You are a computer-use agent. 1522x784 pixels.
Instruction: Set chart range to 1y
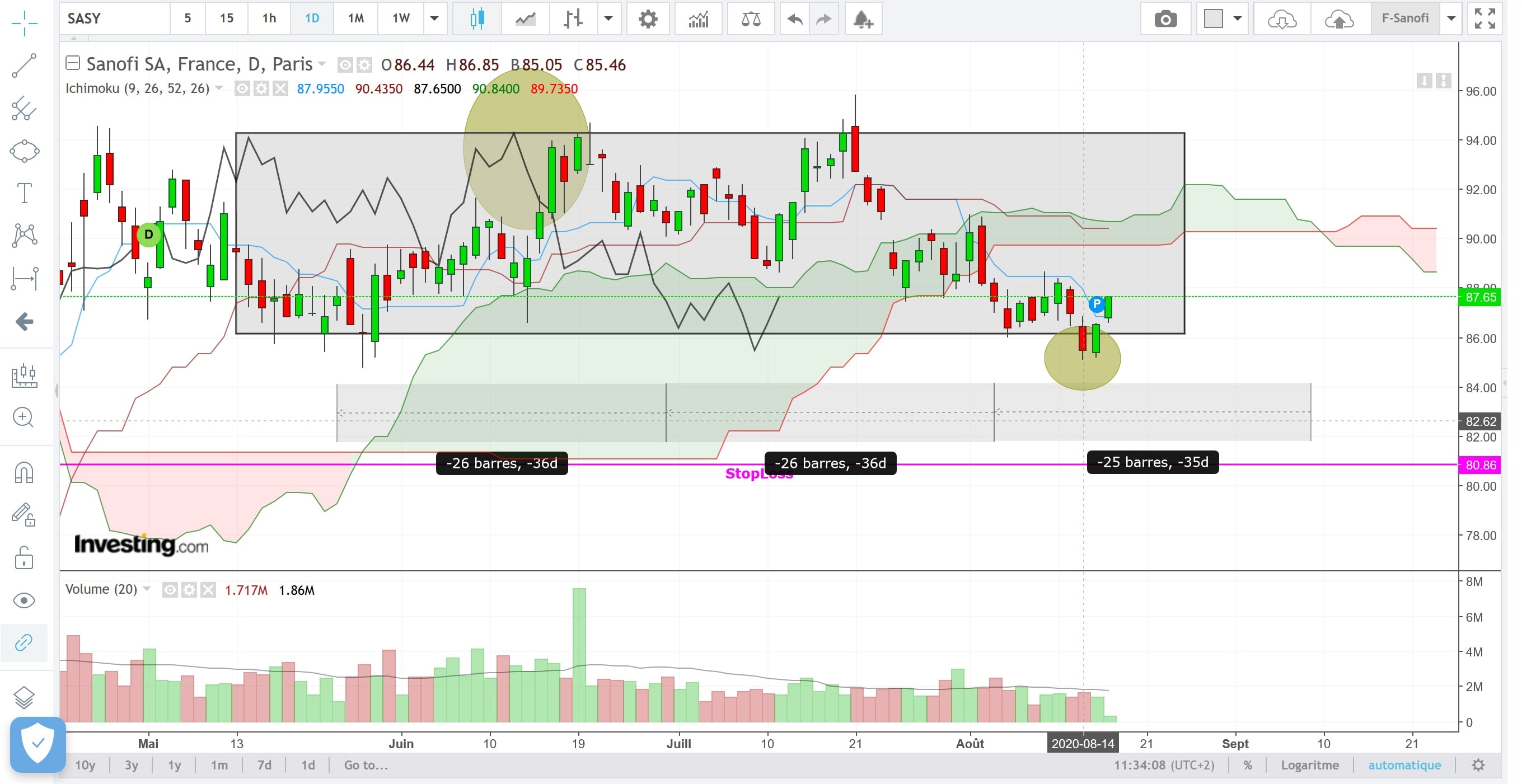coord(174,766)
